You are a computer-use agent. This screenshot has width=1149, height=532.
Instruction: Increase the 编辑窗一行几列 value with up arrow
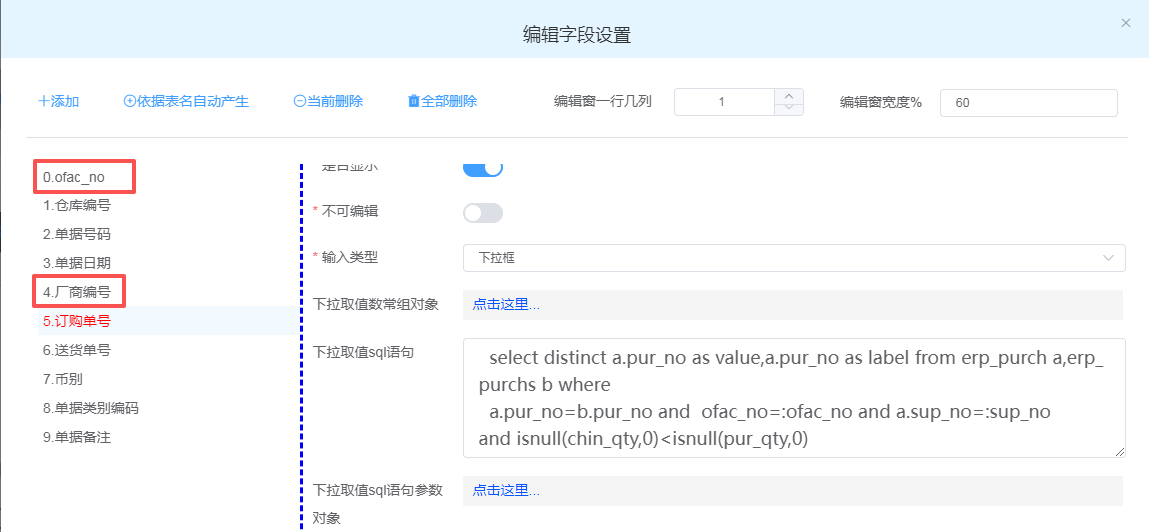point(789,96)
